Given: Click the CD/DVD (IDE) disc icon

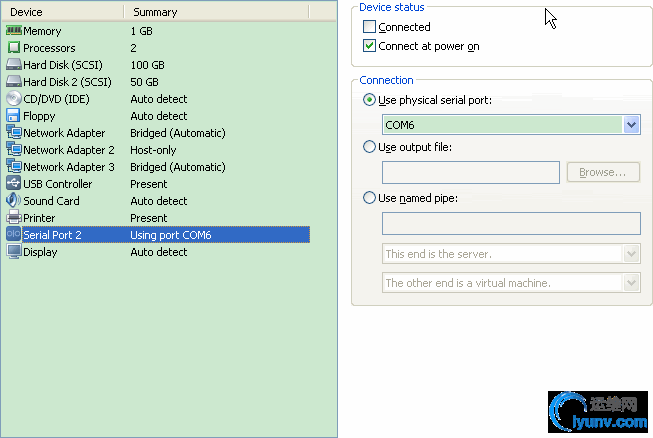Looking at the screenshot, I should click(14, 99).
